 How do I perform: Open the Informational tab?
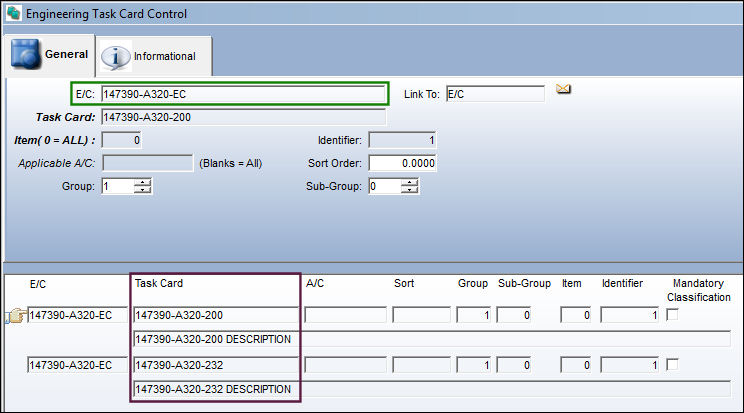point(154,56)
